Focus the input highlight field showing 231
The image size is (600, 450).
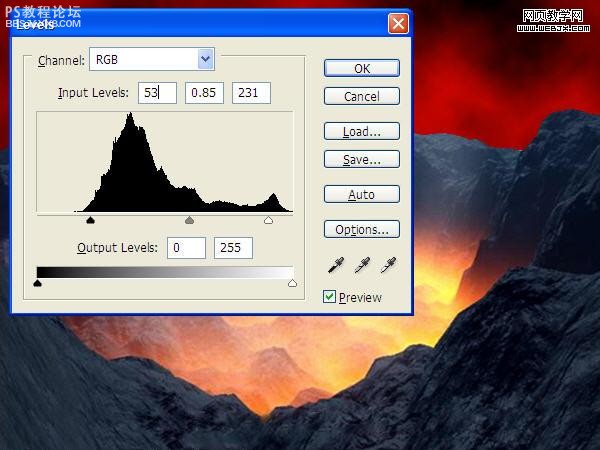[251, 93]
